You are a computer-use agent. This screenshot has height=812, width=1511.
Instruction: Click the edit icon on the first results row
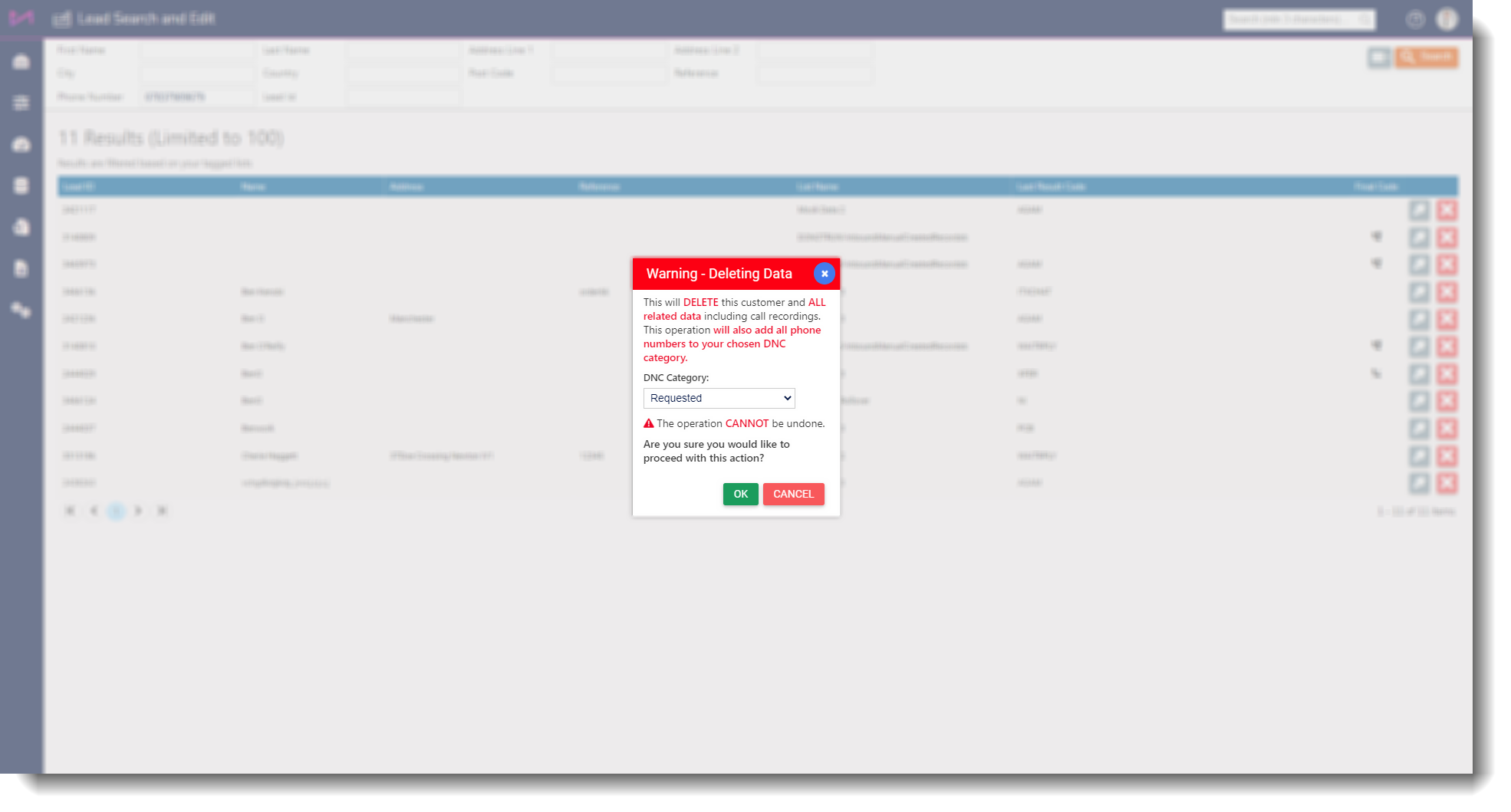click(x=1419, y=210)
